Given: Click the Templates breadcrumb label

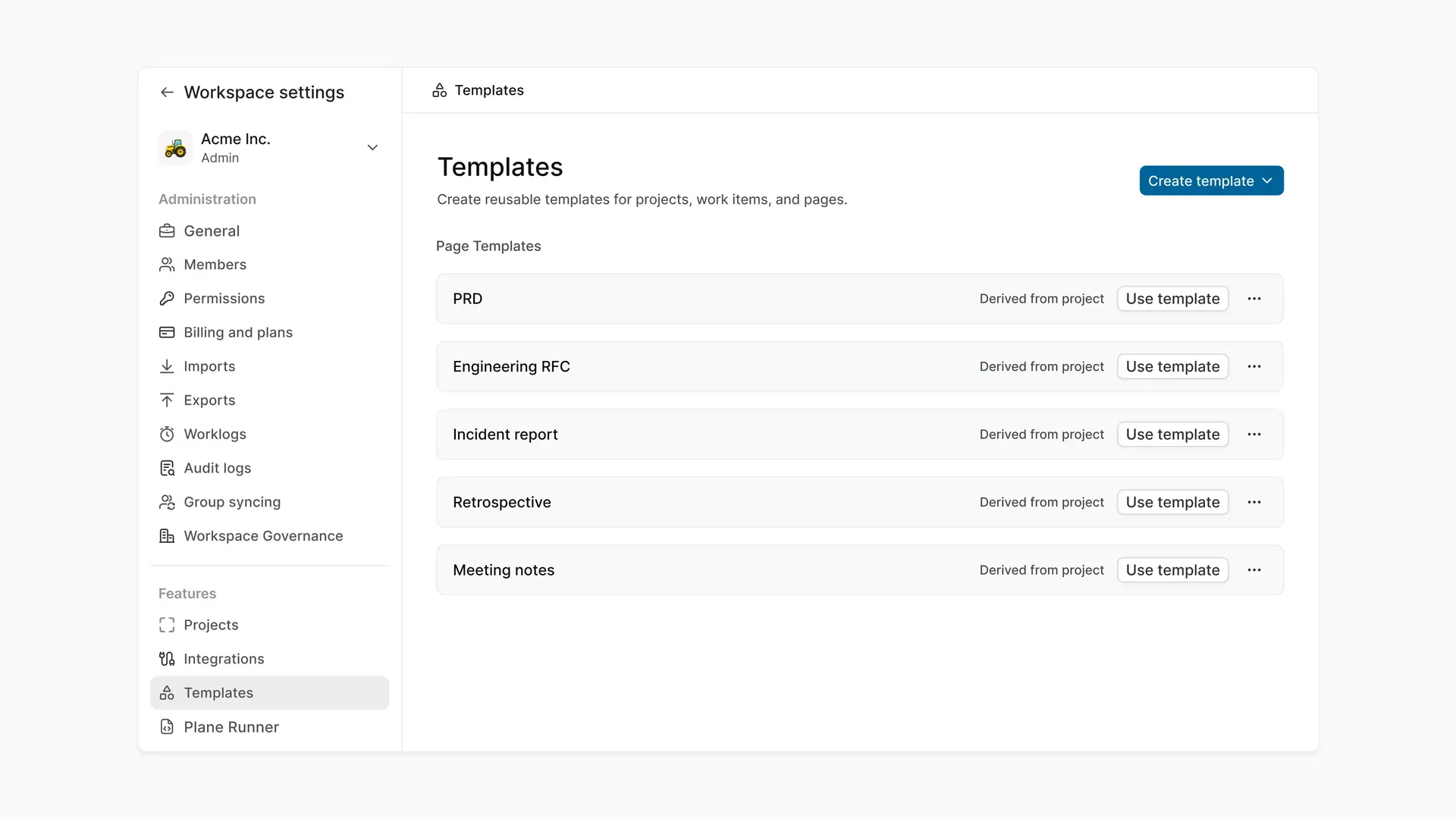Looking at the screenshot, I should click(x=489, y=90).
